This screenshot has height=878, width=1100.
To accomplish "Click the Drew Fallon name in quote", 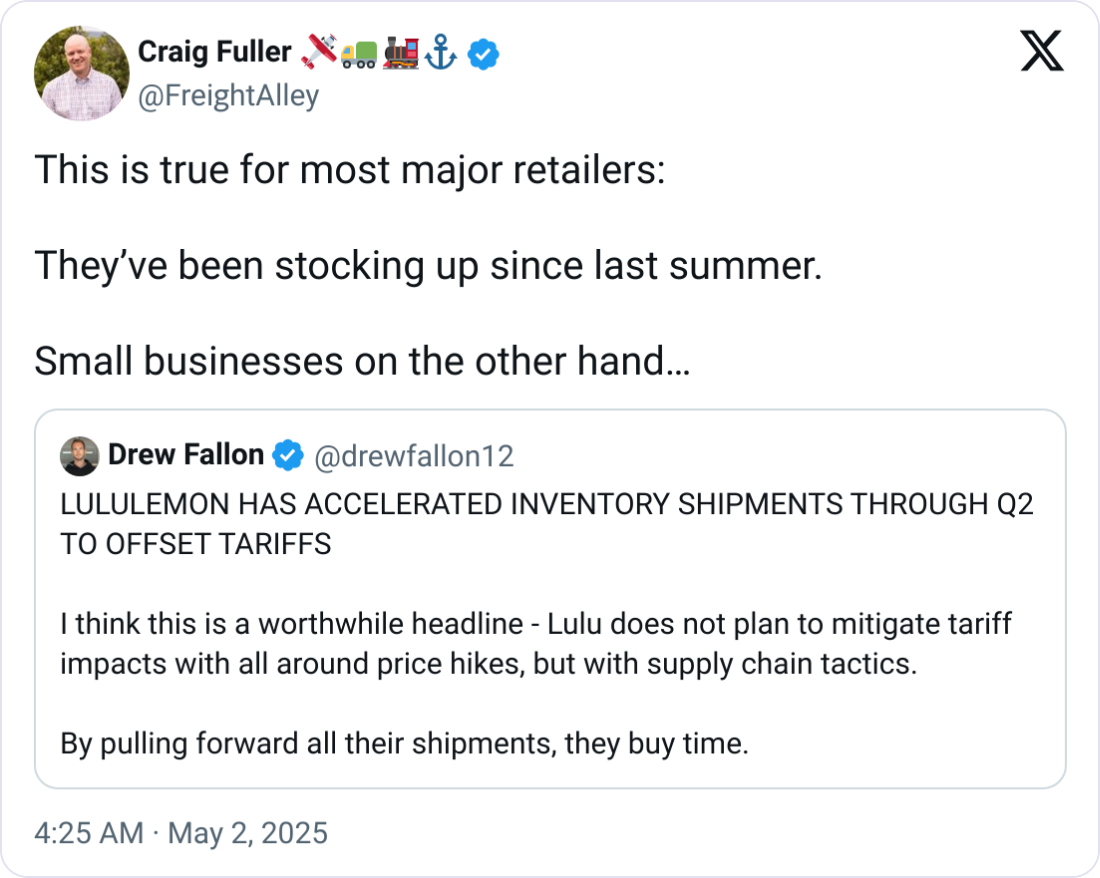I will click(185, 456).
